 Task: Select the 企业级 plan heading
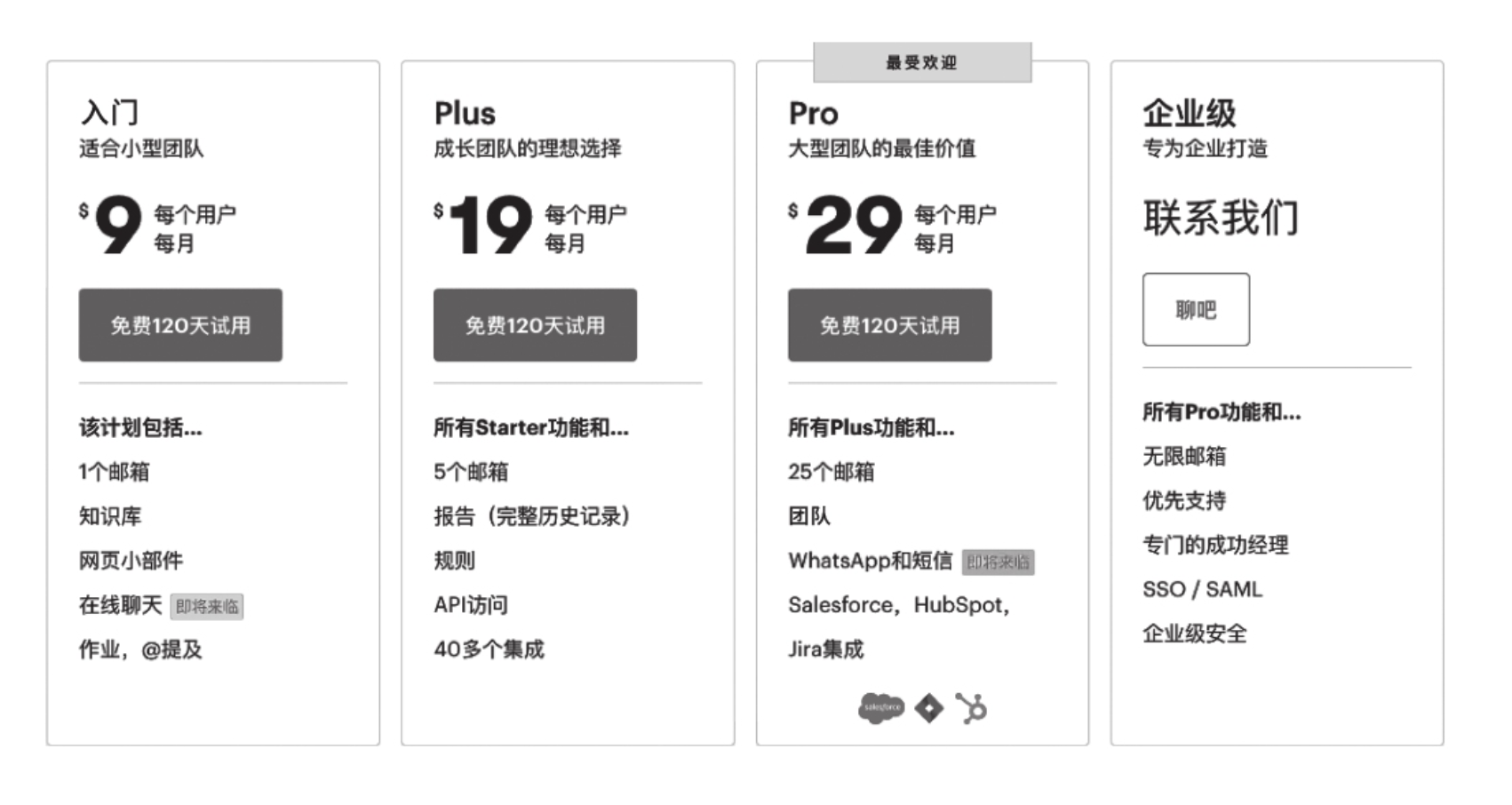[x=1190, y=113]
